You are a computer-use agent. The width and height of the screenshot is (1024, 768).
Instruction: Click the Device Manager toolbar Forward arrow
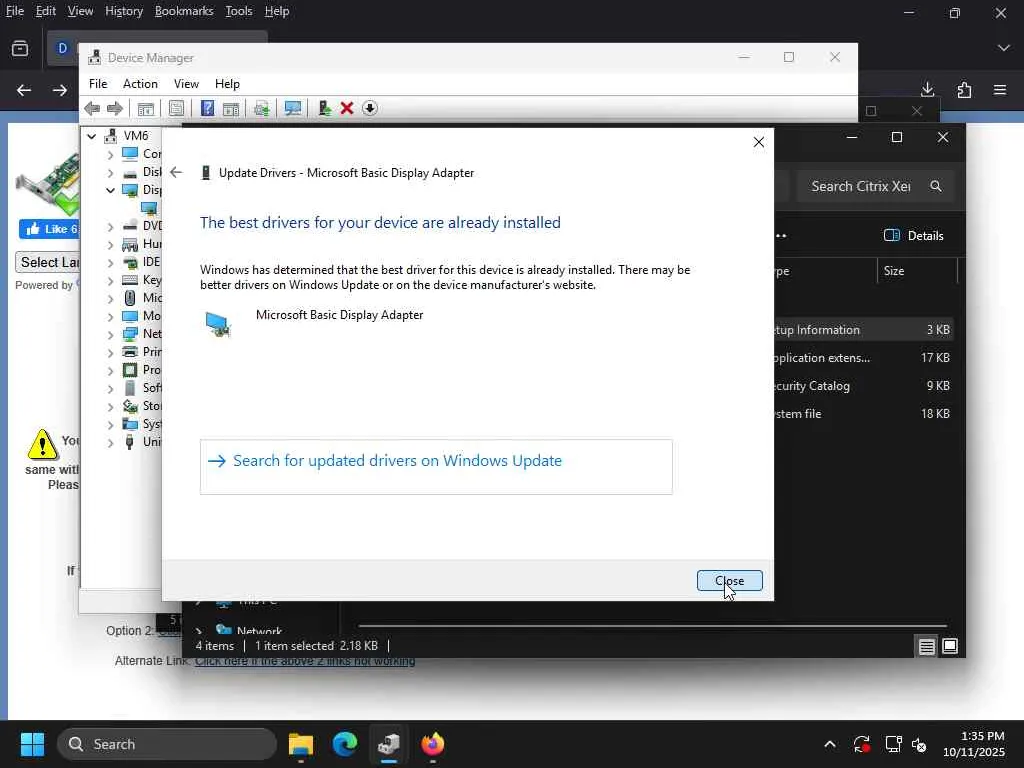114,108
